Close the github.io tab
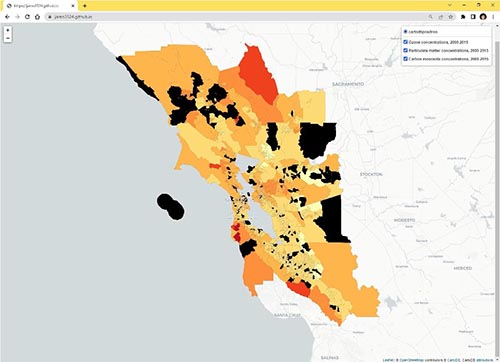This screenshot has width=500, height=362. click(73, 6)
